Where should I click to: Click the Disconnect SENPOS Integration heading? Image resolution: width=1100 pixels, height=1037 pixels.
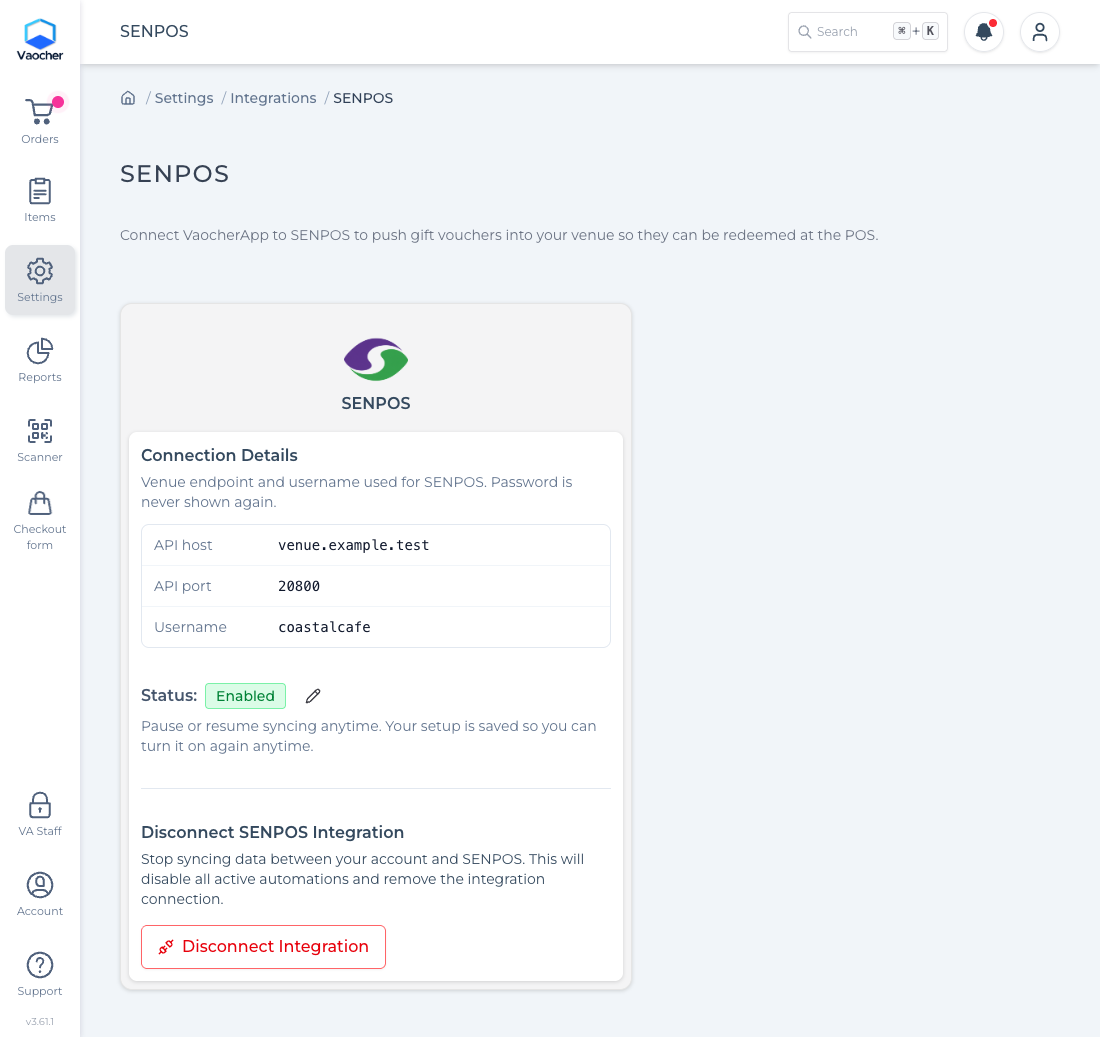[x=272, y=832]
